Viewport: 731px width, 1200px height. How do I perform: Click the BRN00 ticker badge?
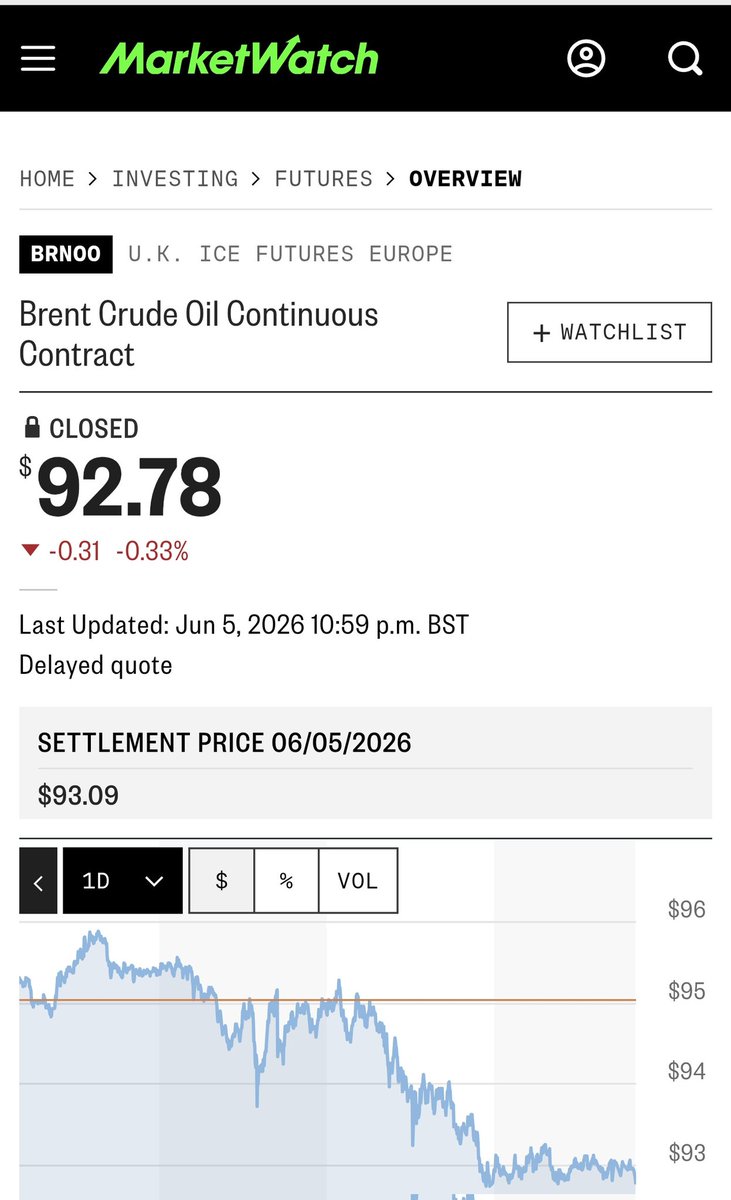pyautogui.click(x=66, y=254)
